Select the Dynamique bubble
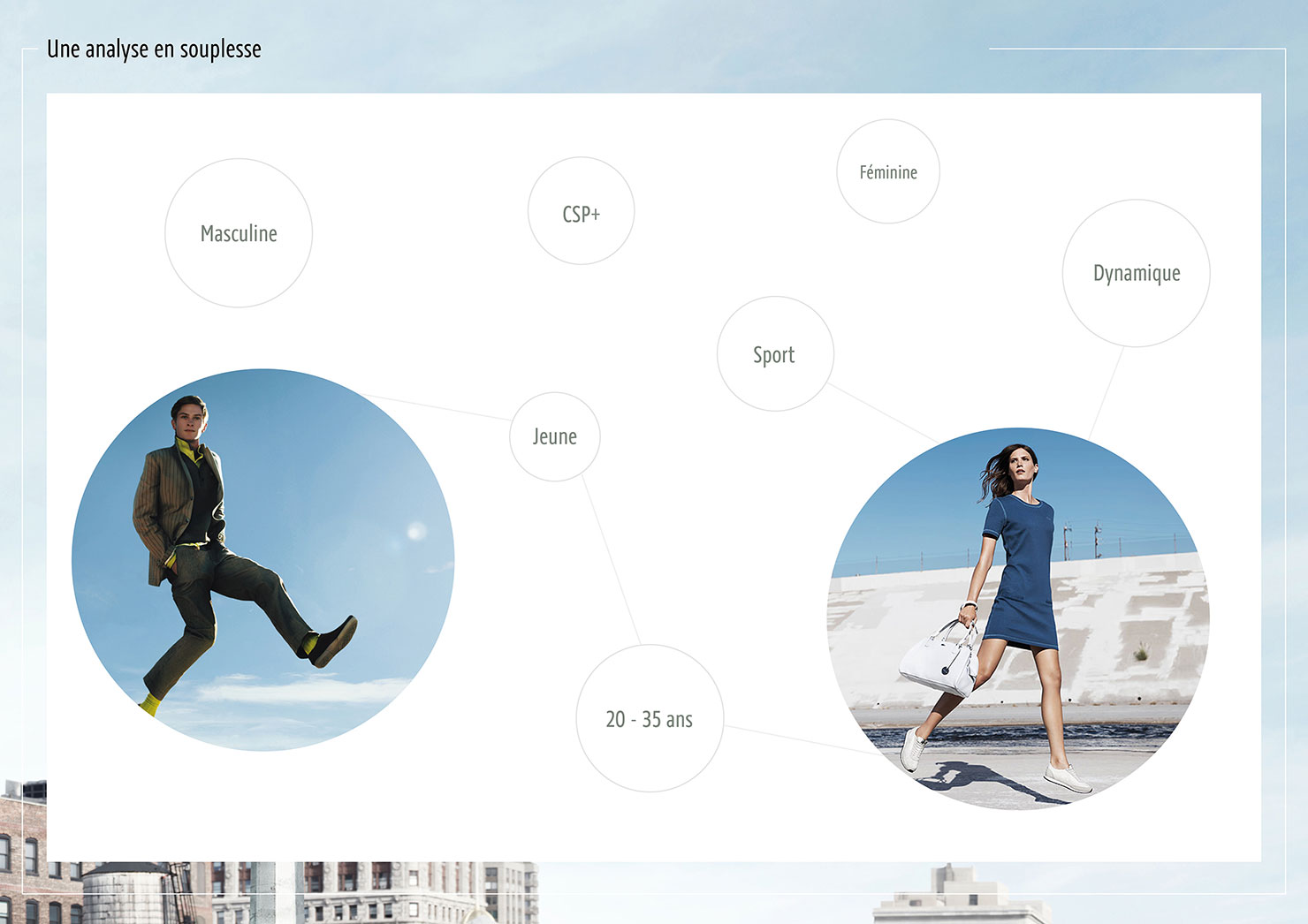This screenshot has width=1308, height=924. (x=1136, y=273)
